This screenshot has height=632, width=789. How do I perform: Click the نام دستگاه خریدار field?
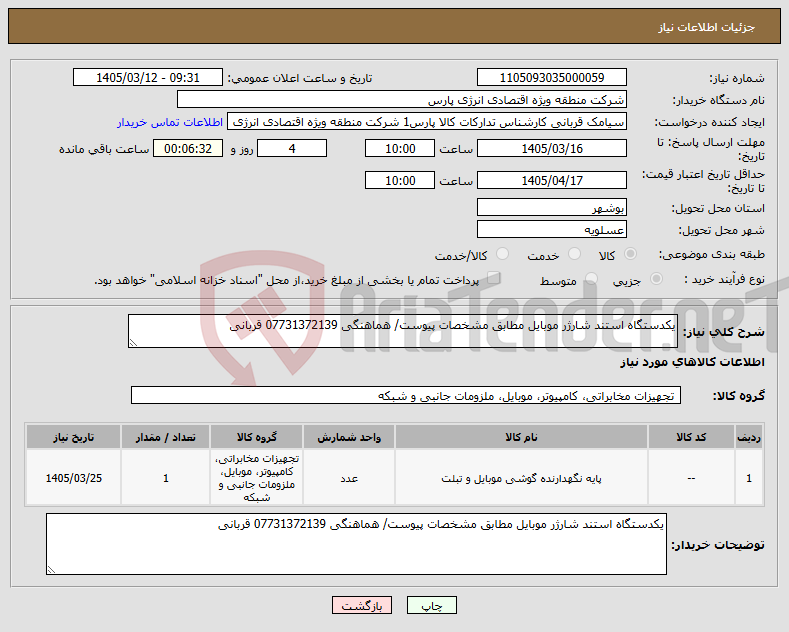(402, 100)
